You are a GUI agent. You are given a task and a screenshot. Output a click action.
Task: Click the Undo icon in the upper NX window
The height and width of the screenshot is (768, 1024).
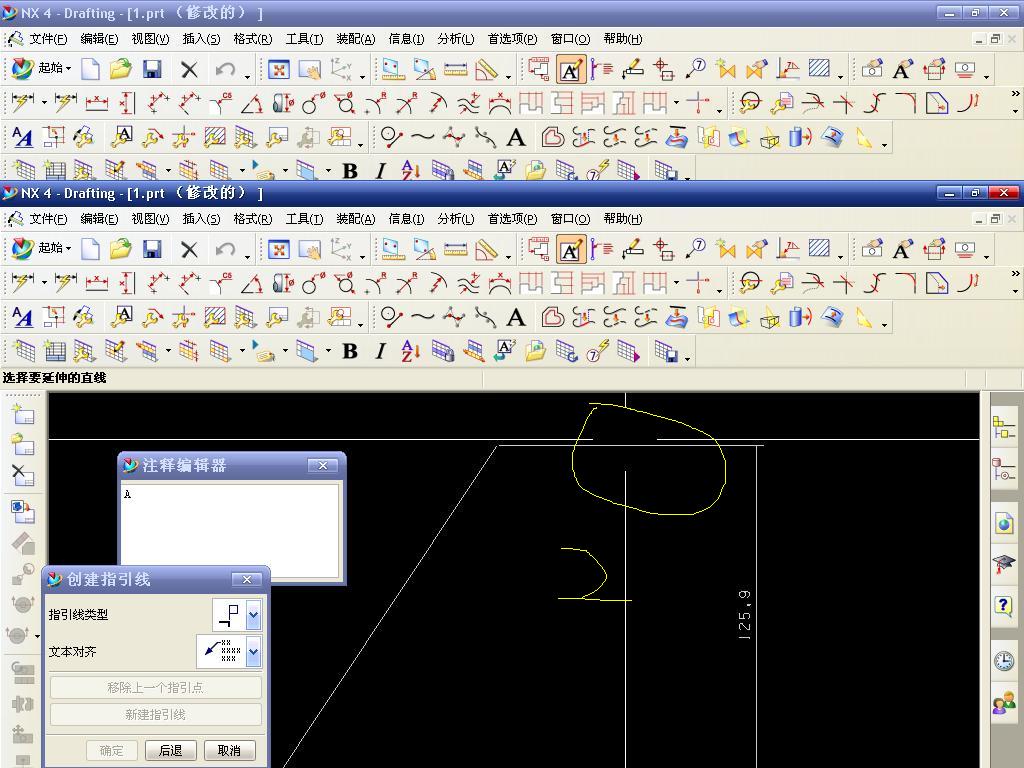pyautogui.click(x=225, y=69)
